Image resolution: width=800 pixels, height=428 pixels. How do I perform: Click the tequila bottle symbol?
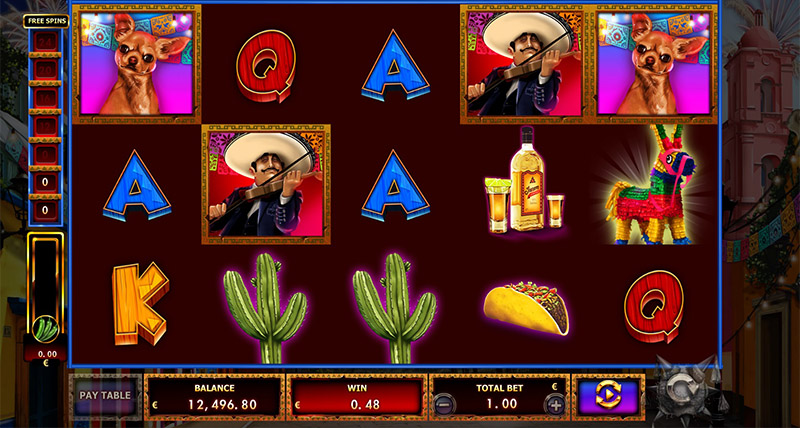(524, 182)
